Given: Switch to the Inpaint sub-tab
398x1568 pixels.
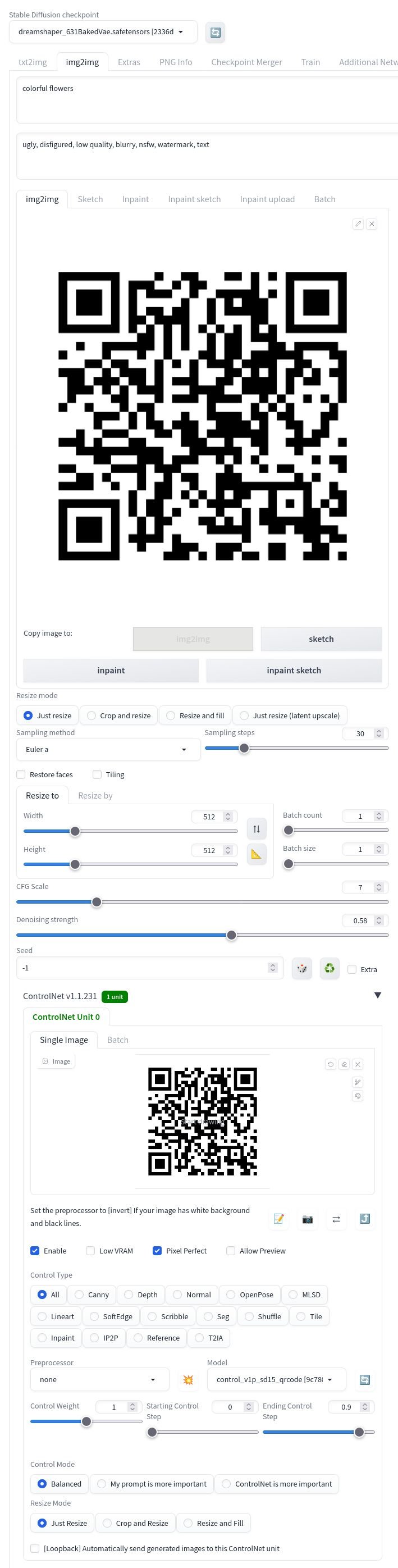Looking at the screenshot, I should [x=135, y=199].
